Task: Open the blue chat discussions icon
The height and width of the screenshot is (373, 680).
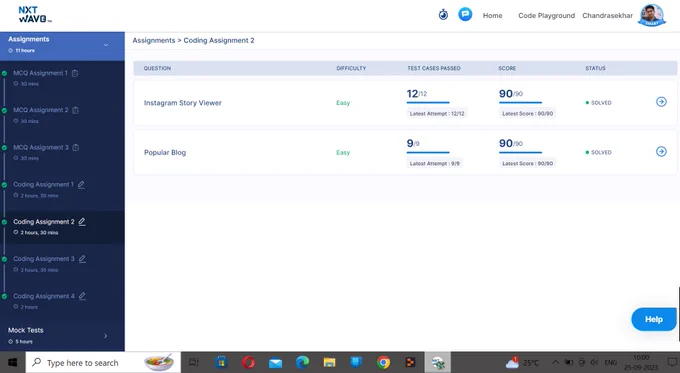Action: pos(465,15)
